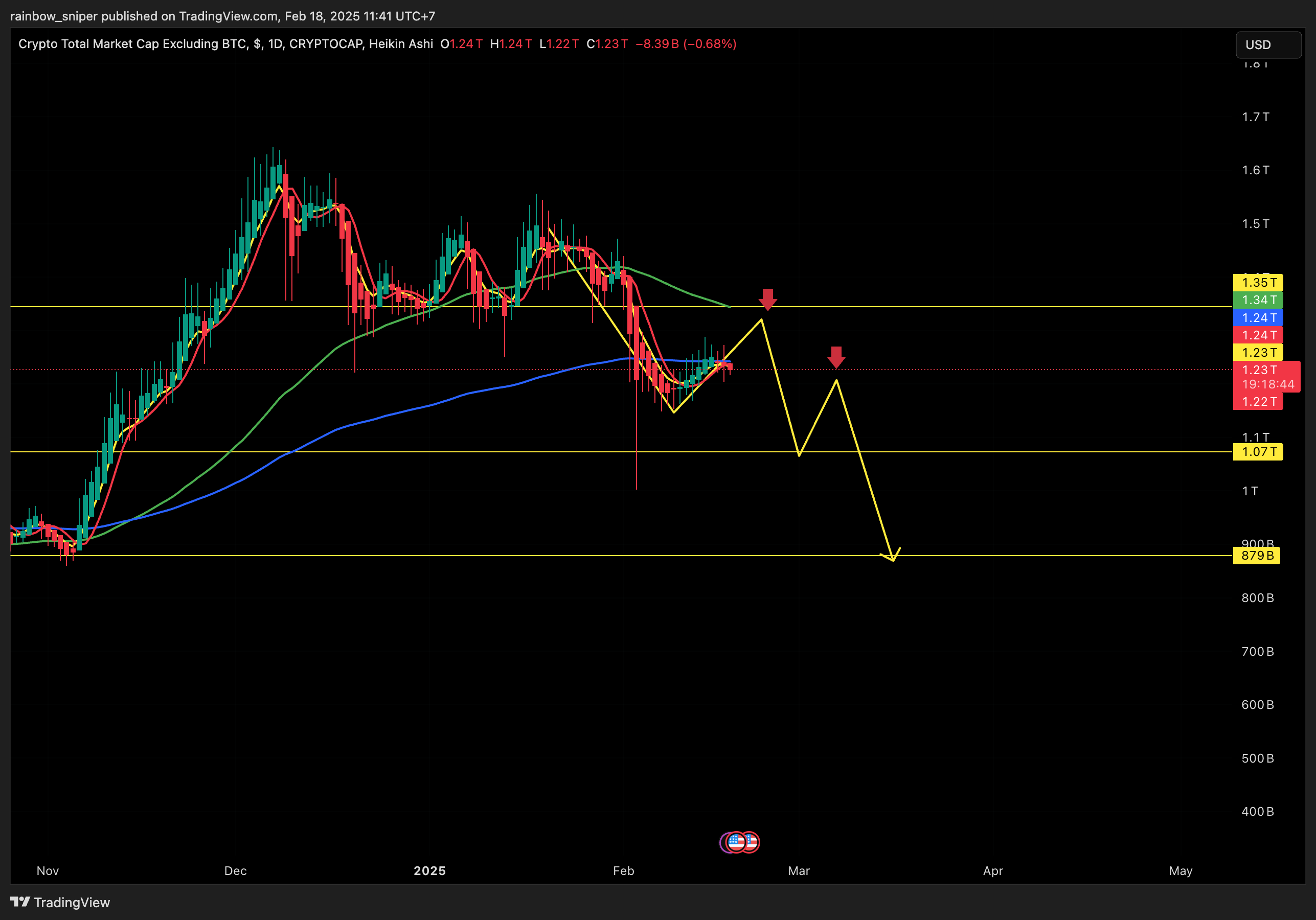1316x920 pixels.
Task: Click the 1.6 T price axis label
Action: 1255,170
